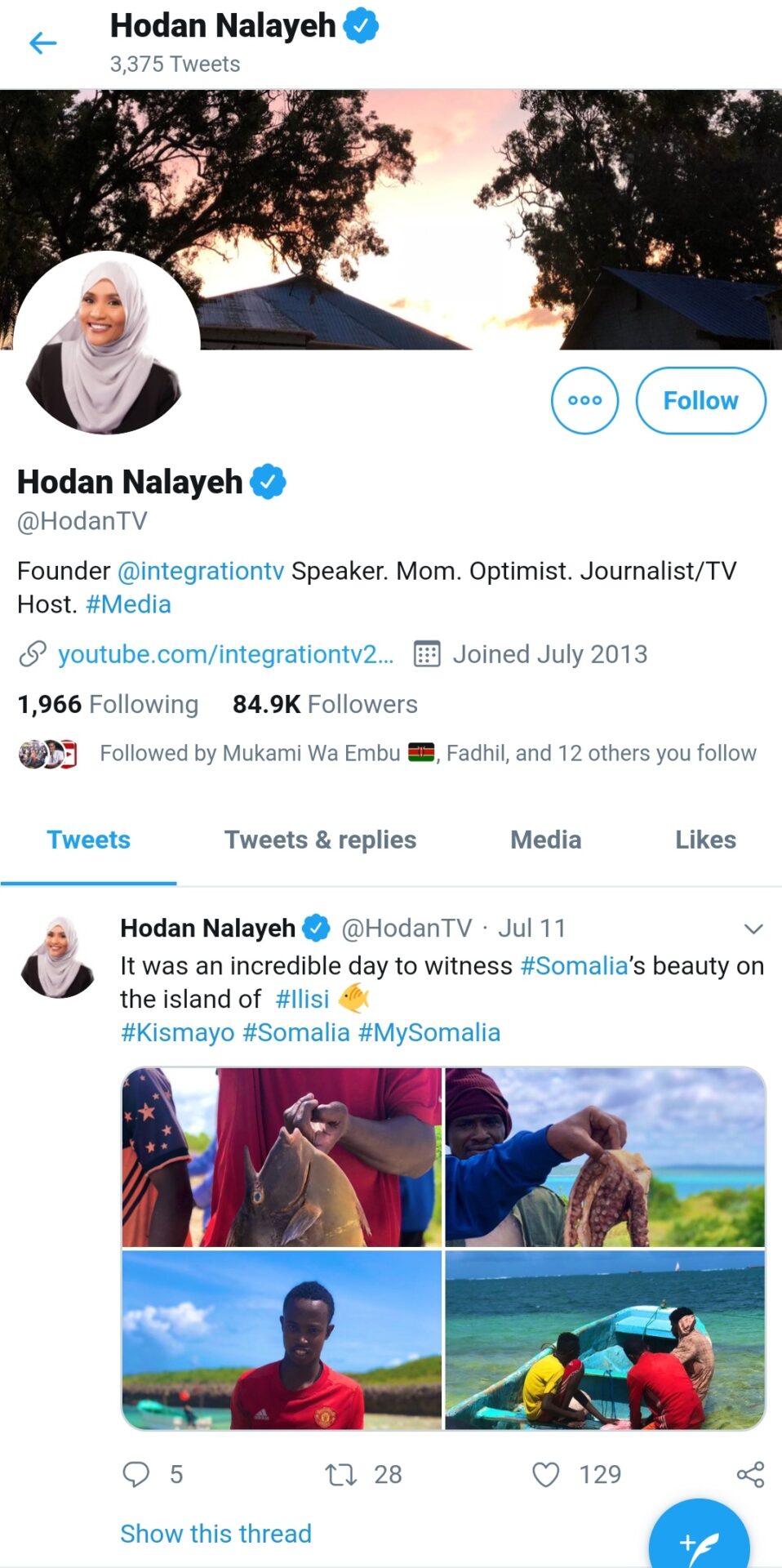Screen dimensions: 782x1568
Task: Show this thread
Action: 215,1533
